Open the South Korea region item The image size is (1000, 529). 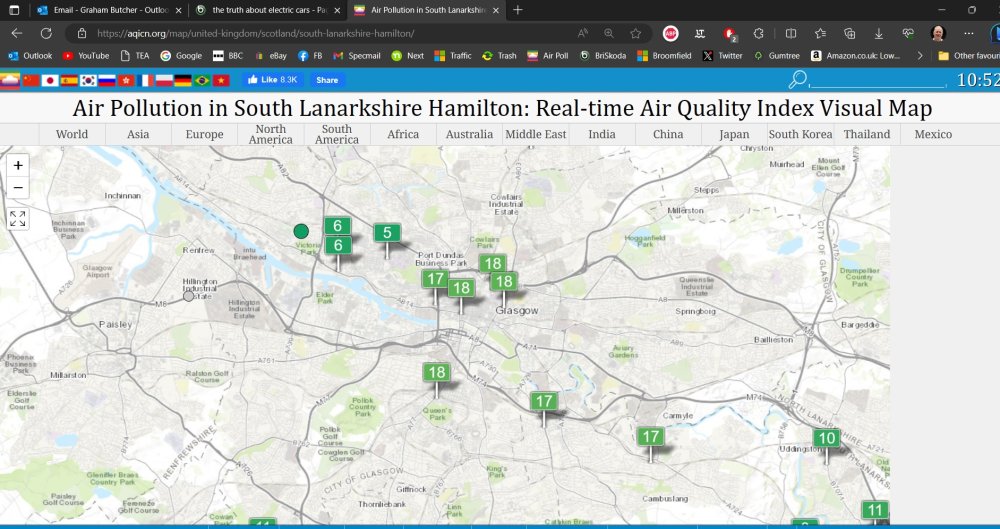800,135
